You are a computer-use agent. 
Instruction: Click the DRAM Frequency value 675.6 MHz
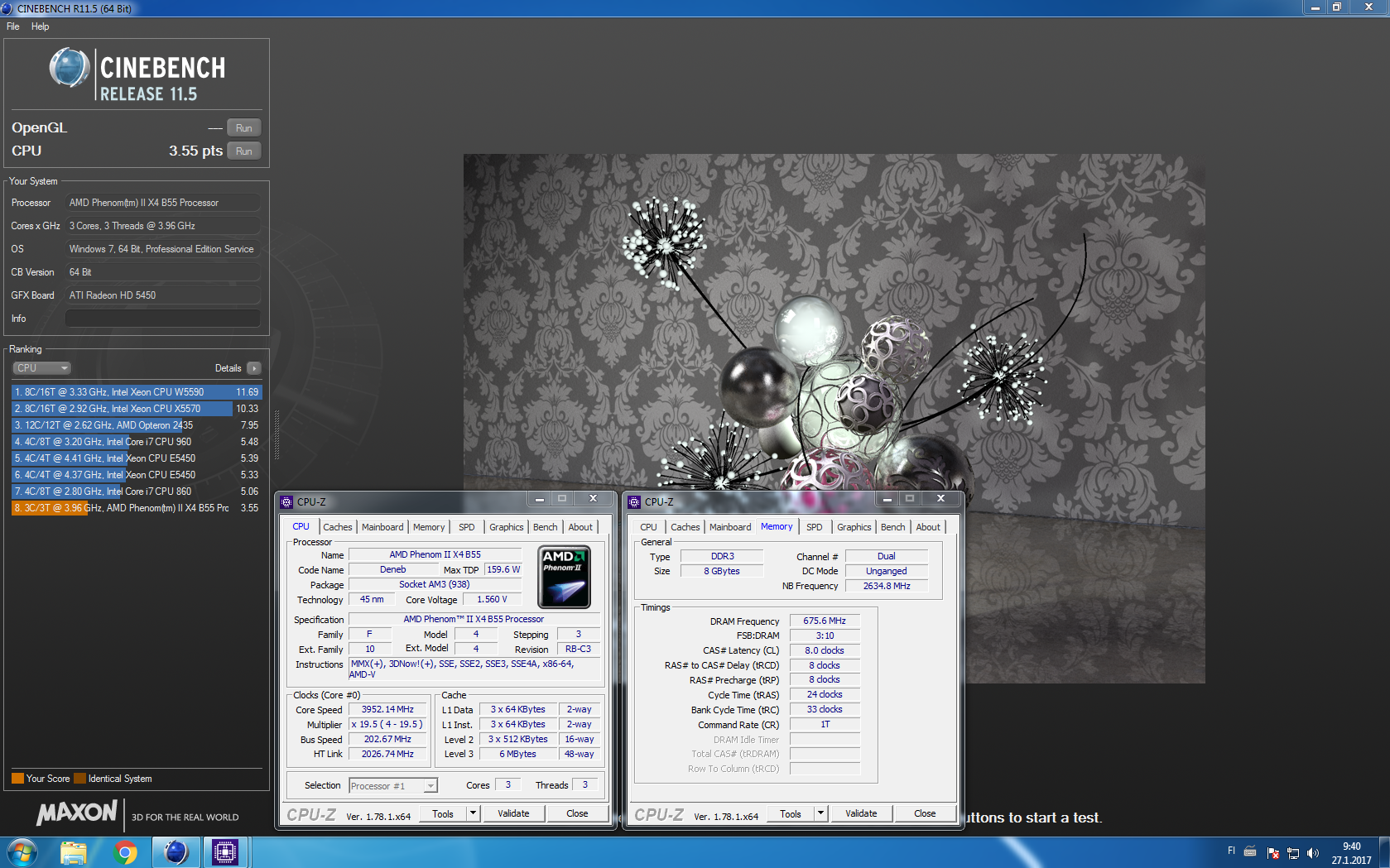[x=825, y=621]
